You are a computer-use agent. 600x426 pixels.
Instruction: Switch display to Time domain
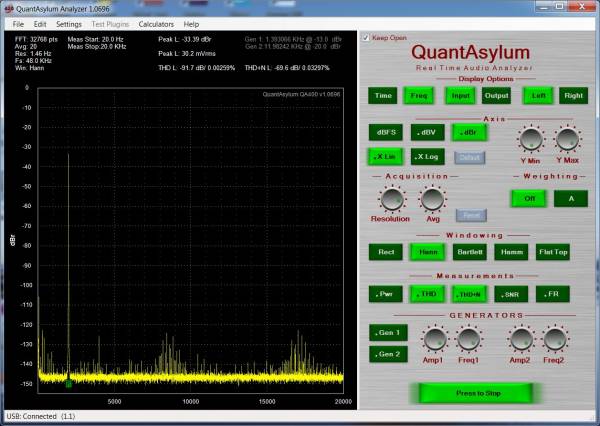(x=383, y=96)
